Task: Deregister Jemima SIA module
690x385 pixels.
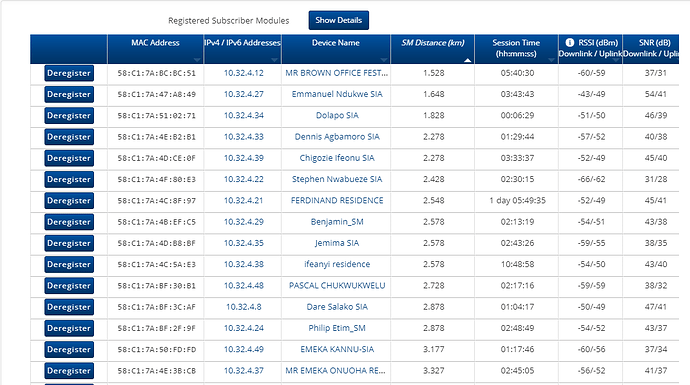Action: tap(69, 243)
